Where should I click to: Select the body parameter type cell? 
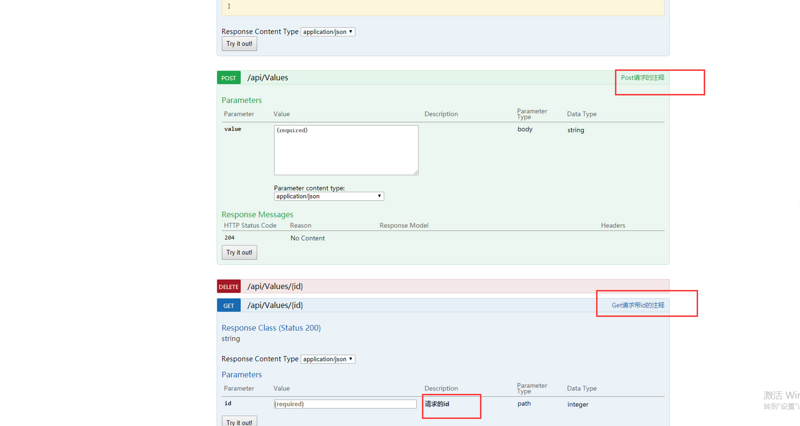click(x=525, y=130)
